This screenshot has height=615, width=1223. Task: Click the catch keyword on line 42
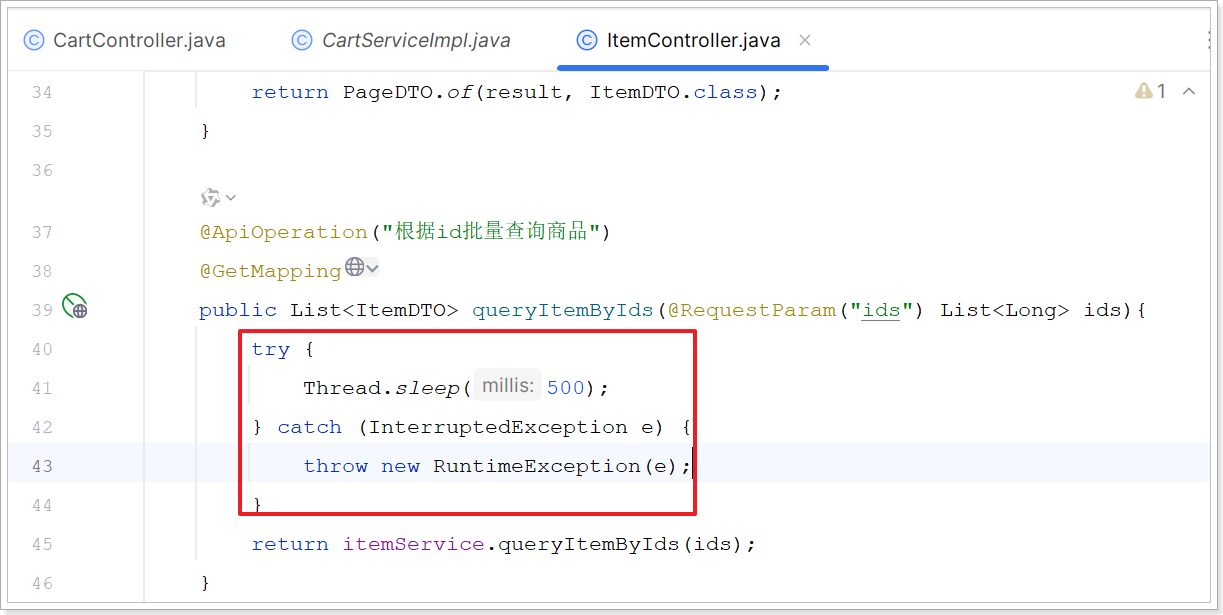click(309, 427)
